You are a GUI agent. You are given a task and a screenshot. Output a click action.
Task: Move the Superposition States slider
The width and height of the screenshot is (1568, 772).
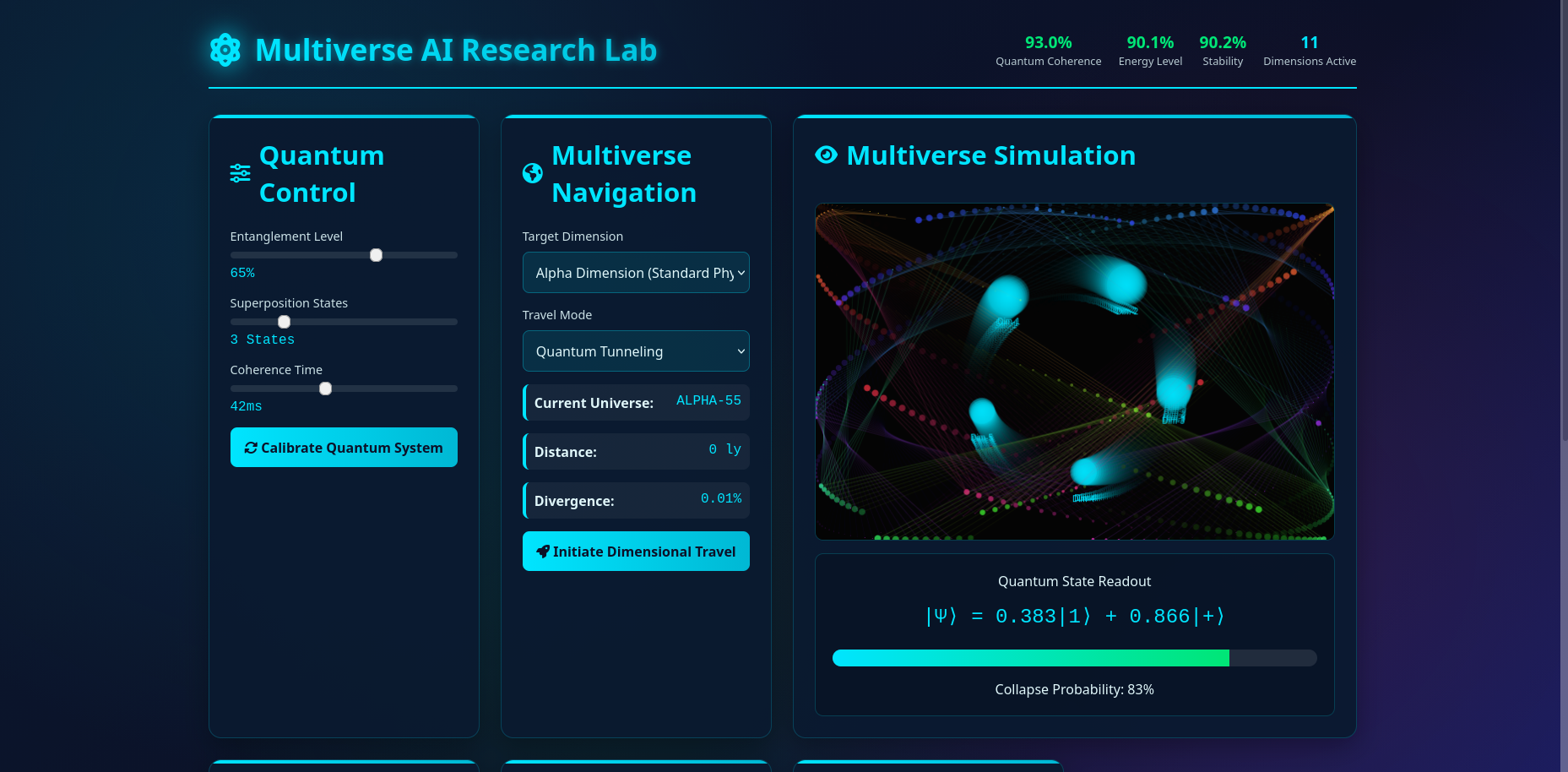tap(284, 321)
